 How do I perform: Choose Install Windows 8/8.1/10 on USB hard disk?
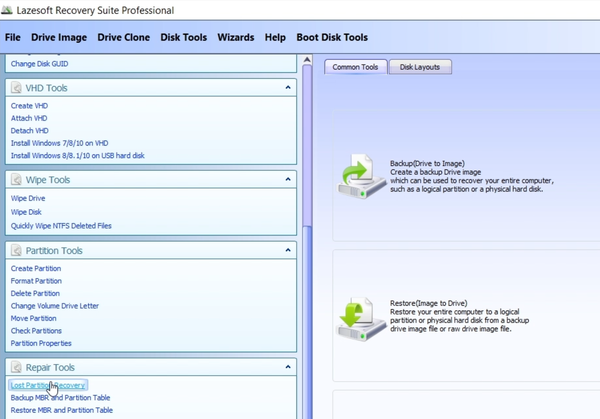[78, 155]
